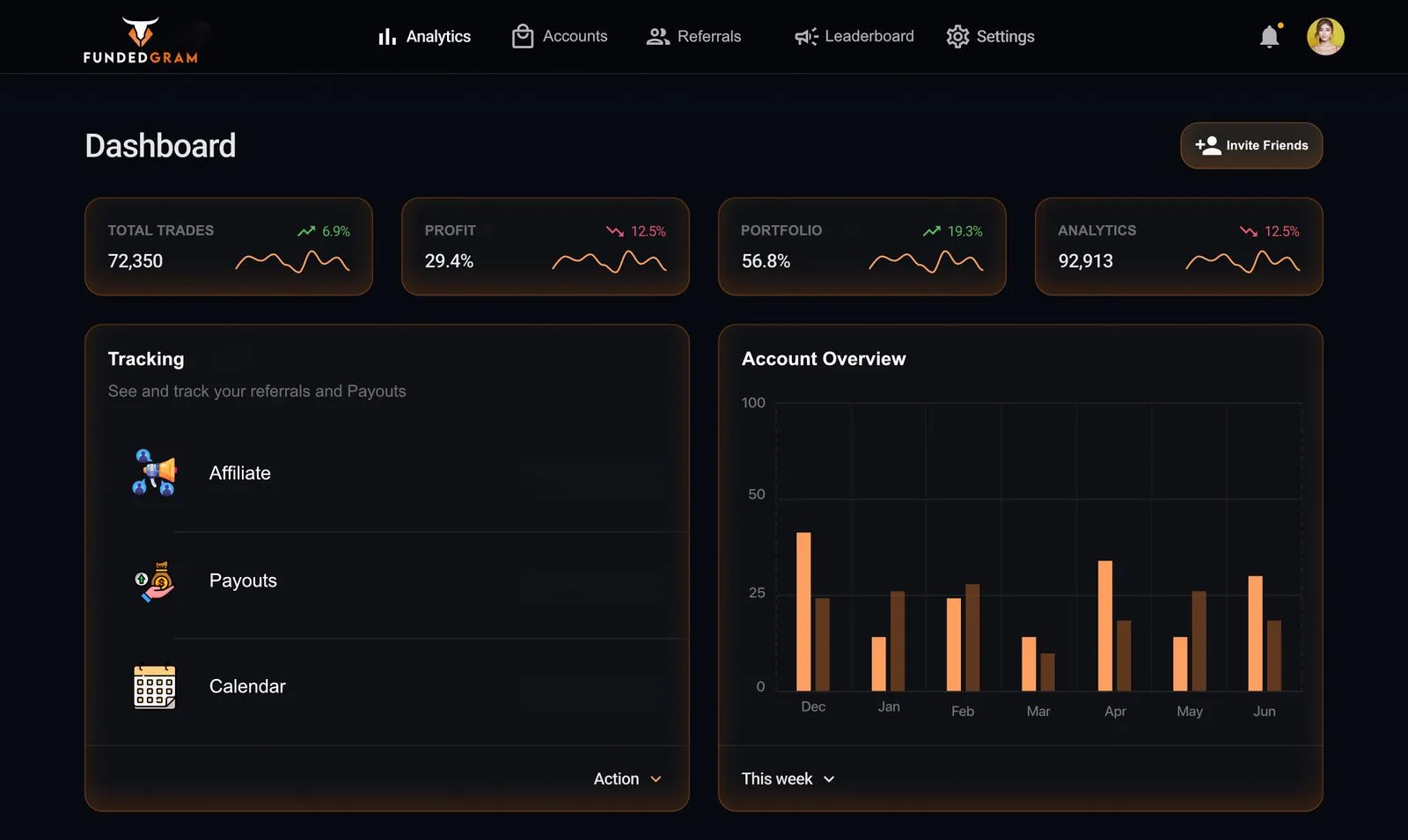Click the Calendar grid icon
The image size is (1408, 840).
pos(155,687)
